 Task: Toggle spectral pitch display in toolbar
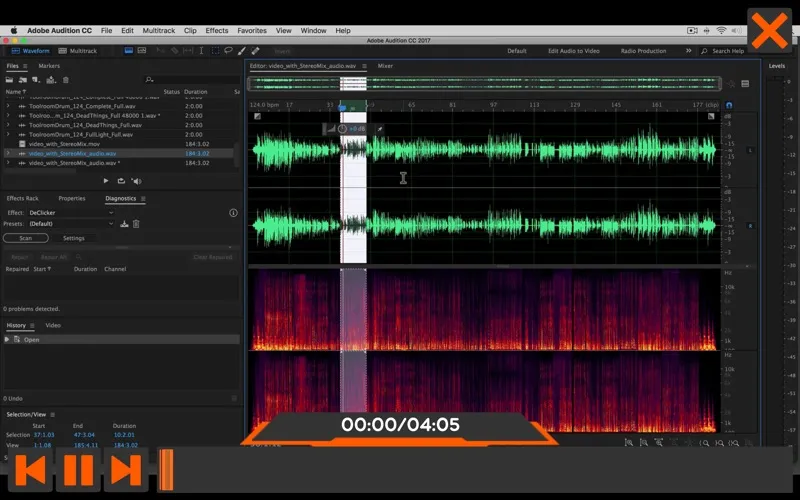point(142,51)
